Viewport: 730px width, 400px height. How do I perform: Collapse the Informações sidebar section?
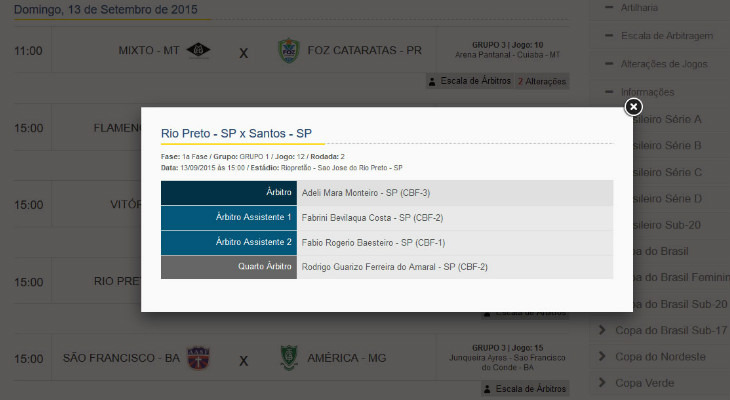[x=648, y=92]
